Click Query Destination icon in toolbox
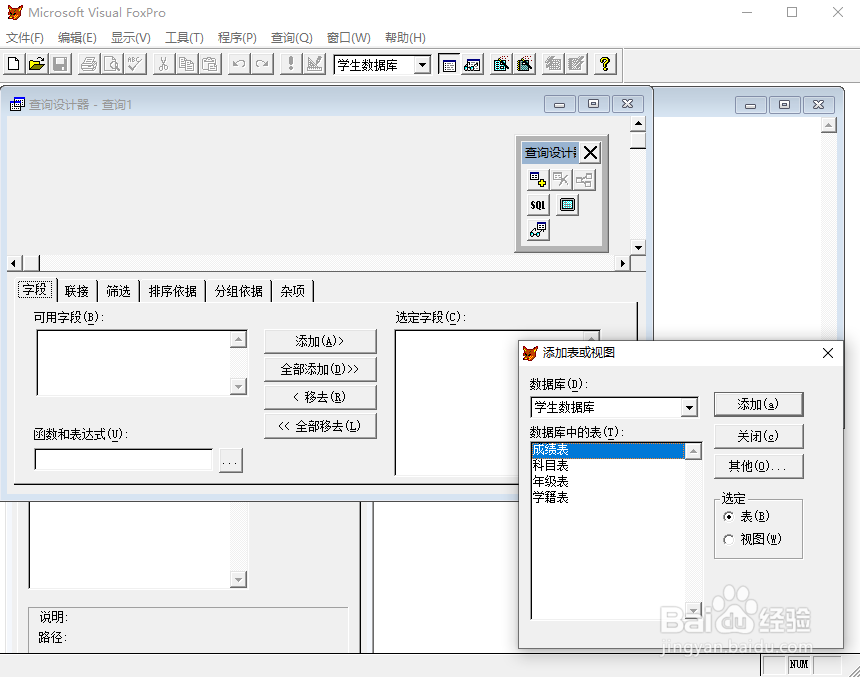 [x=538, y=230]
